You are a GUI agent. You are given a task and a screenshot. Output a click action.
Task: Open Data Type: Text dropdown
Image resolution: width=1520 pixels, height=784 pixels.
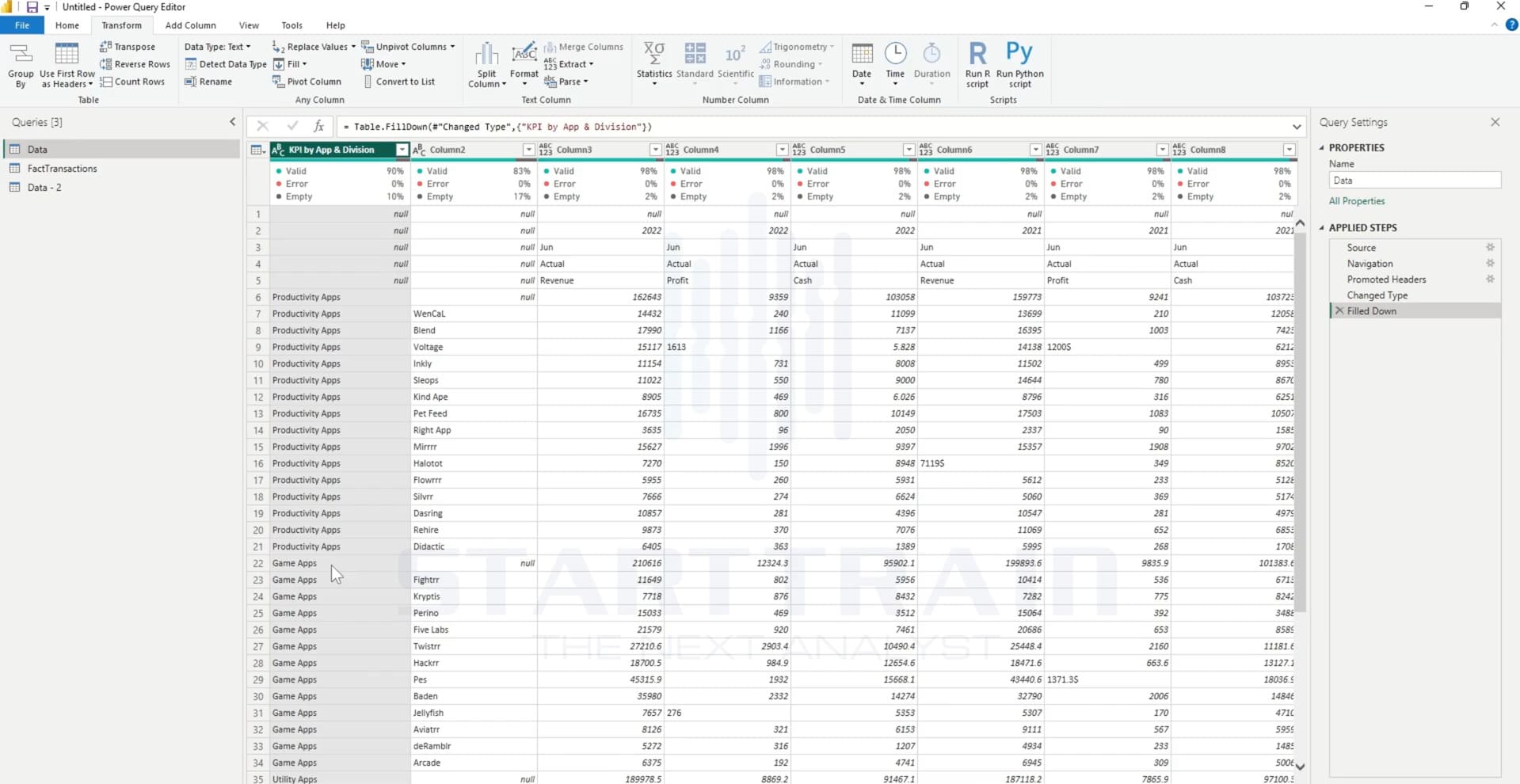(x=218, y=47)
